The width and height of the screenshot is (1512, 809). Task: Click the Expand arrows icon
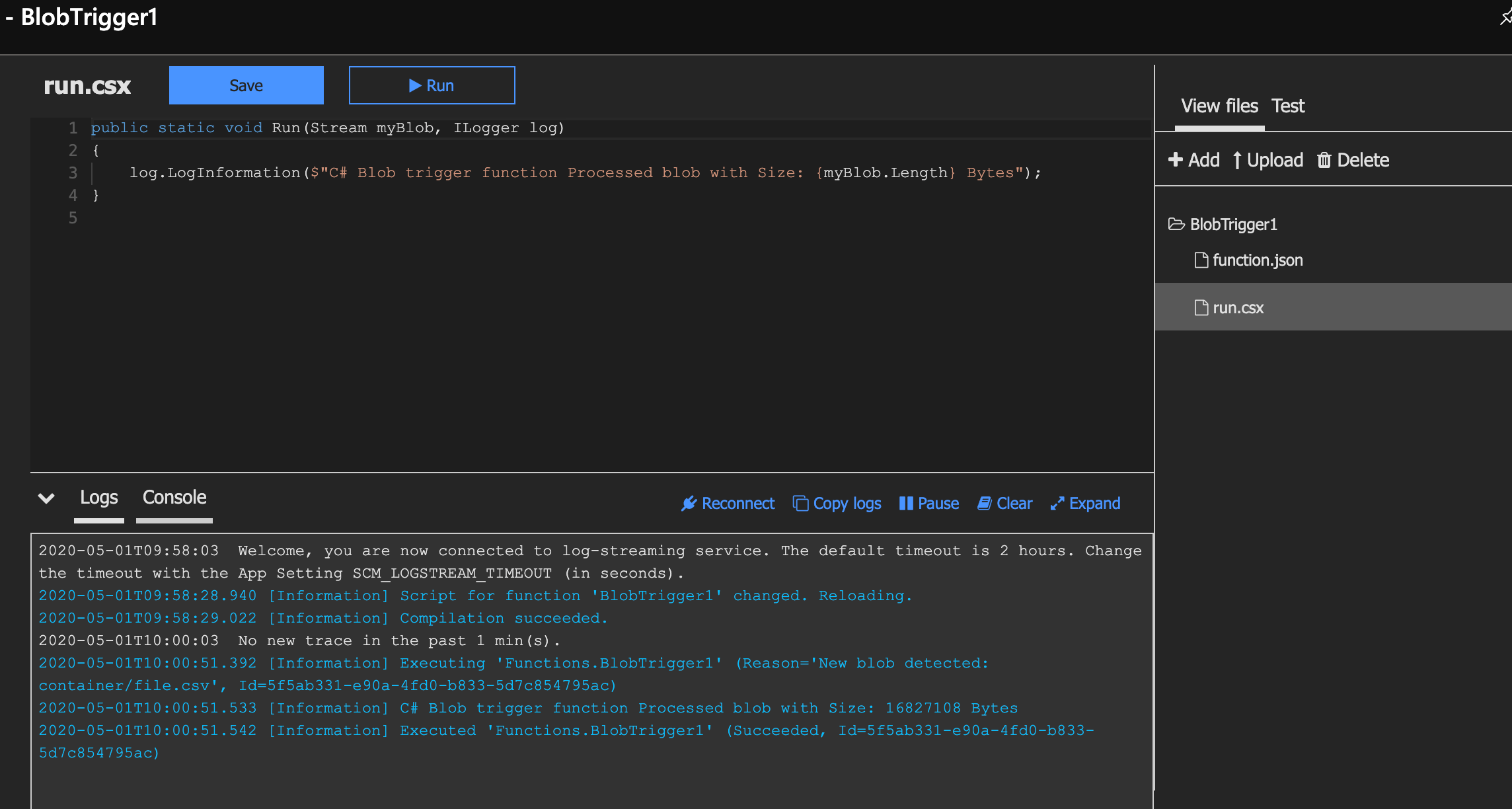(1057, 504)
